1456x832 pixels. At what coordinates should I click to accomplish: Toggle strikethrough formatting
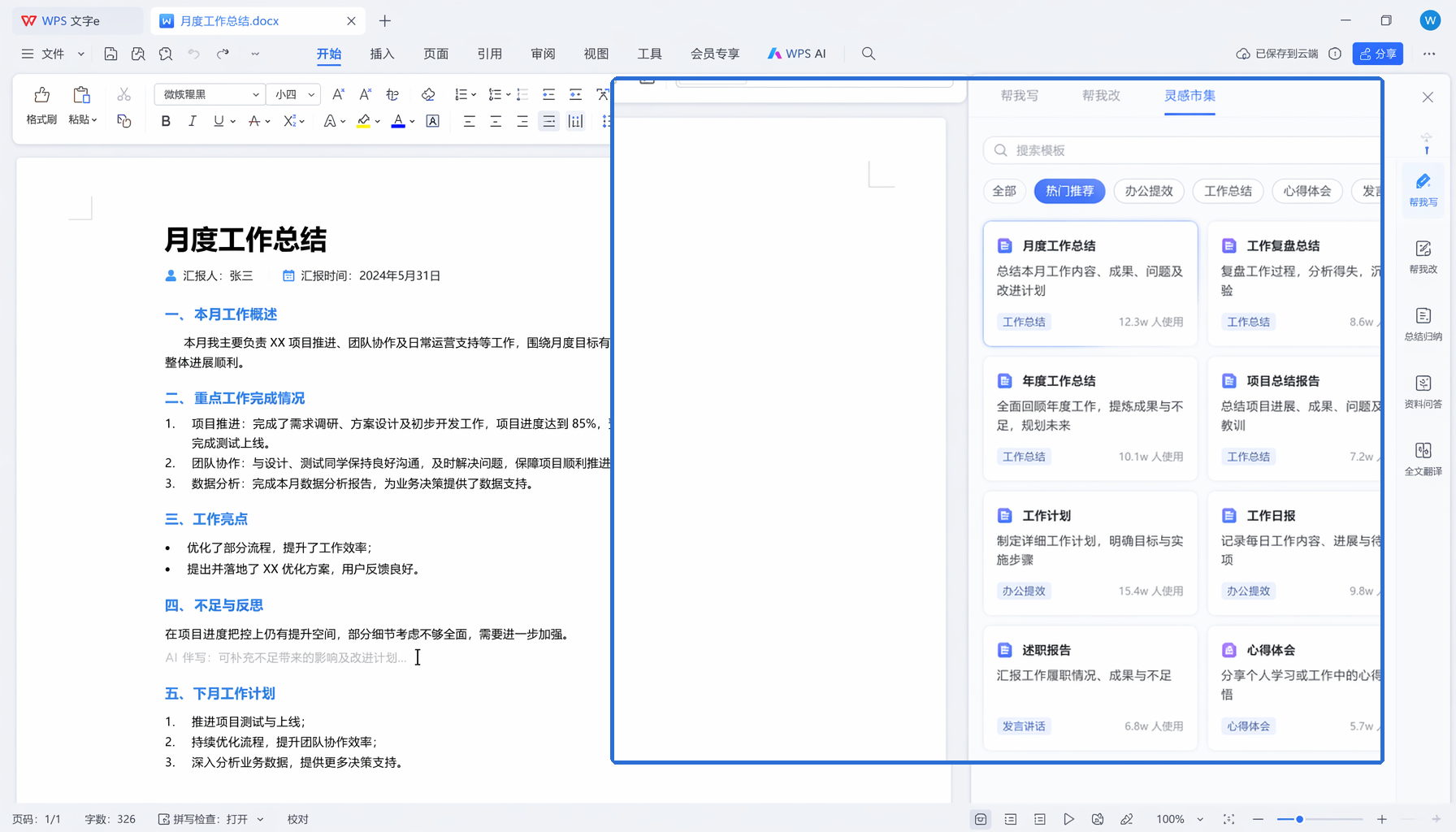click(x=253, y=121)
